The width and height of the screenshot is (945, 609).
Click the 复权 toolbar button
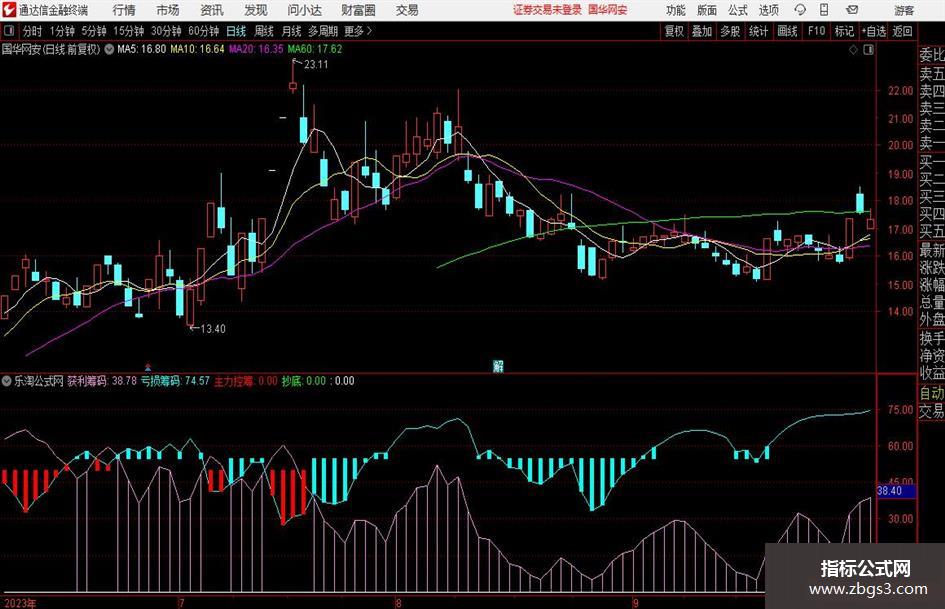[x=674, y=31]
